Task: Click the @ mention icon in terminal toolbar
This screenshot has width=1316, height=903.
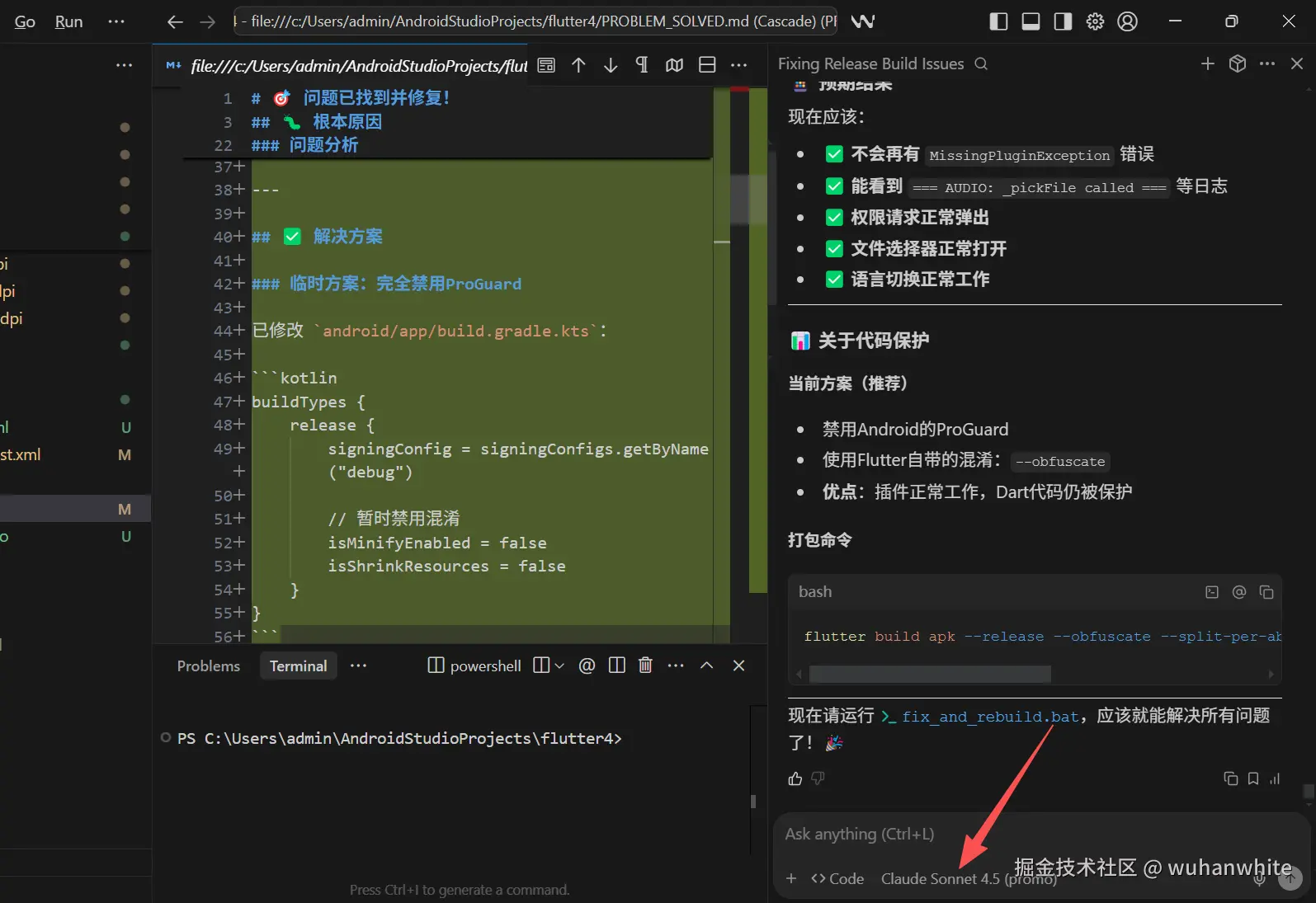Action: (587, 665)
